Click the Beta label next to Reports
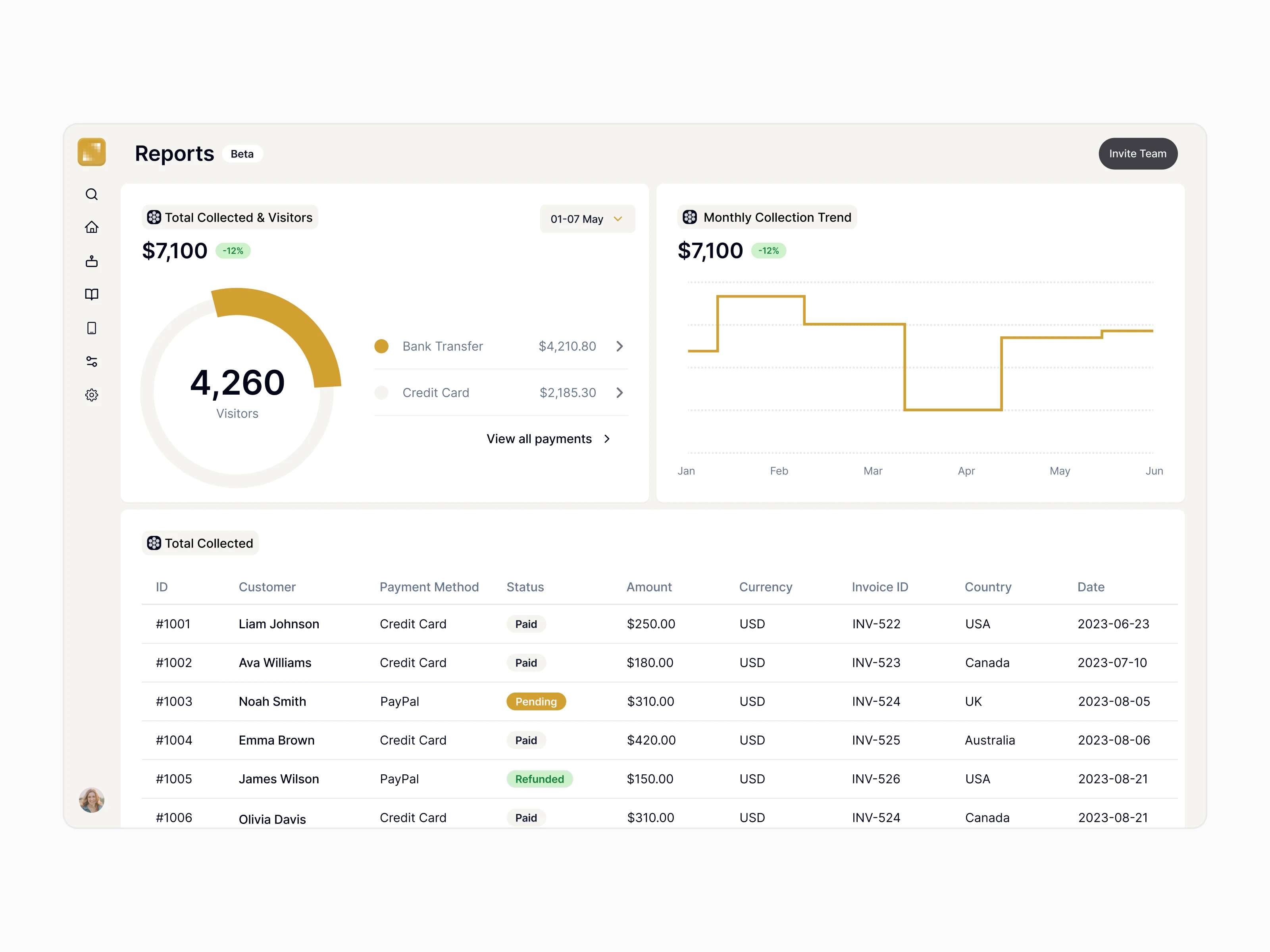Screen dimensions: 1270x952 coord(242,154)
